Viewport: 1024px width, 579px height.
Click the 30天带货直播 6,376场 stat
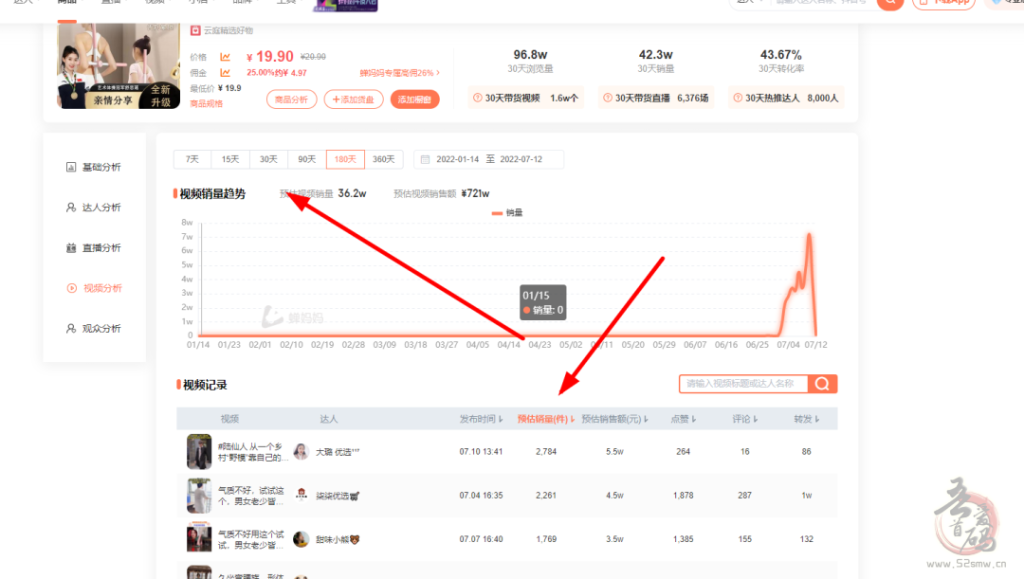pos(656,98)
